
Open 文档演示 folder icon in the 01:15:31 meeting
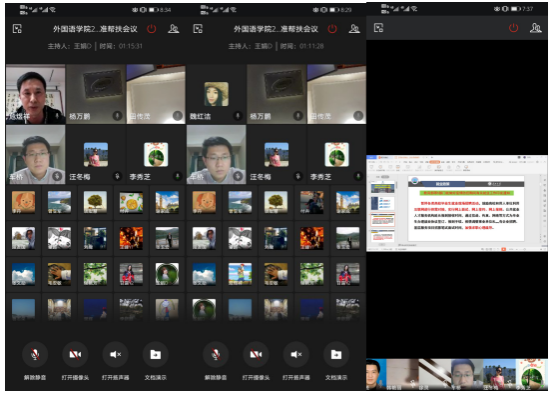(x=155, y=354)
